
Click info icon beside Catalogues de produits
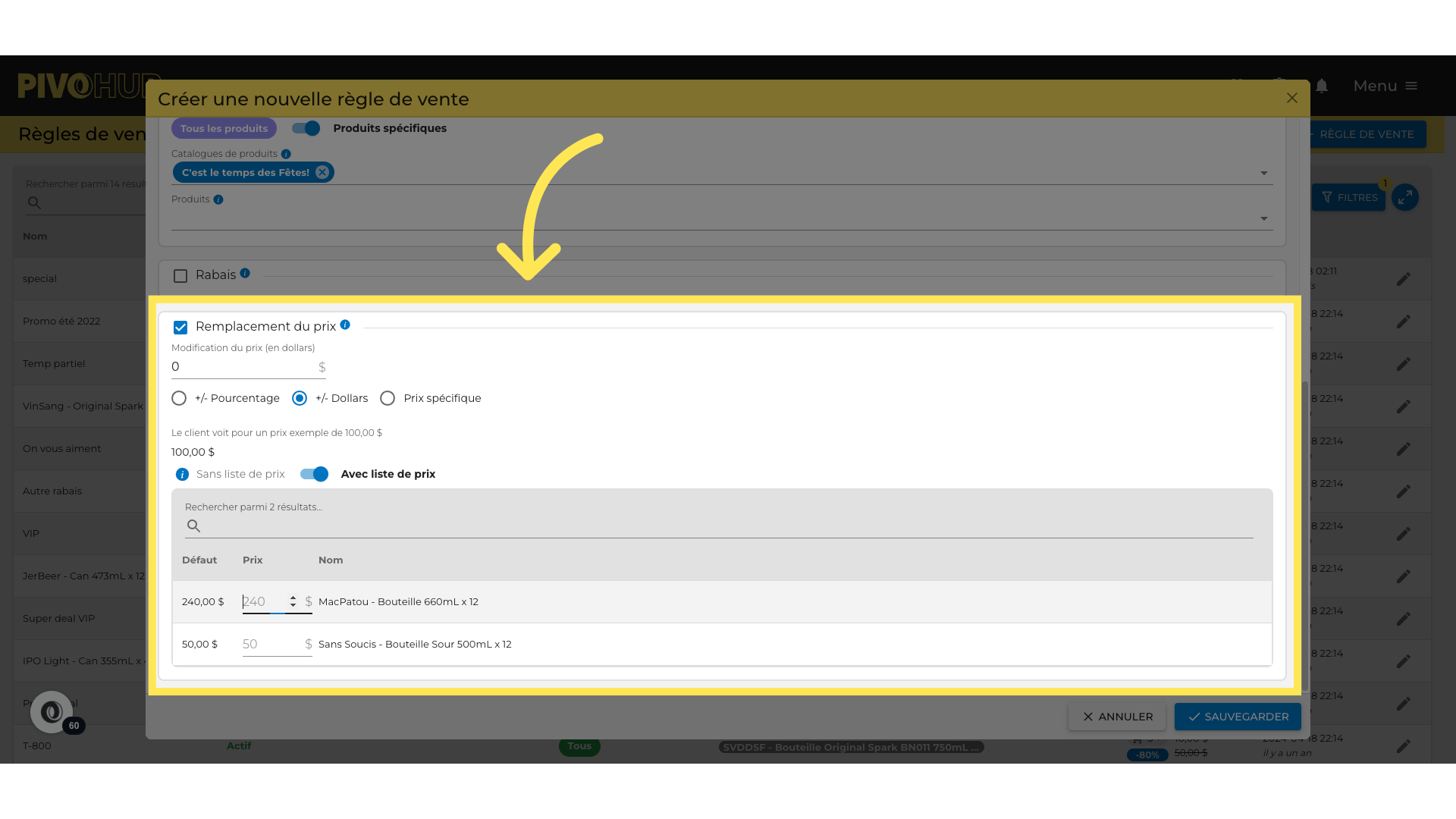point(286,154)
